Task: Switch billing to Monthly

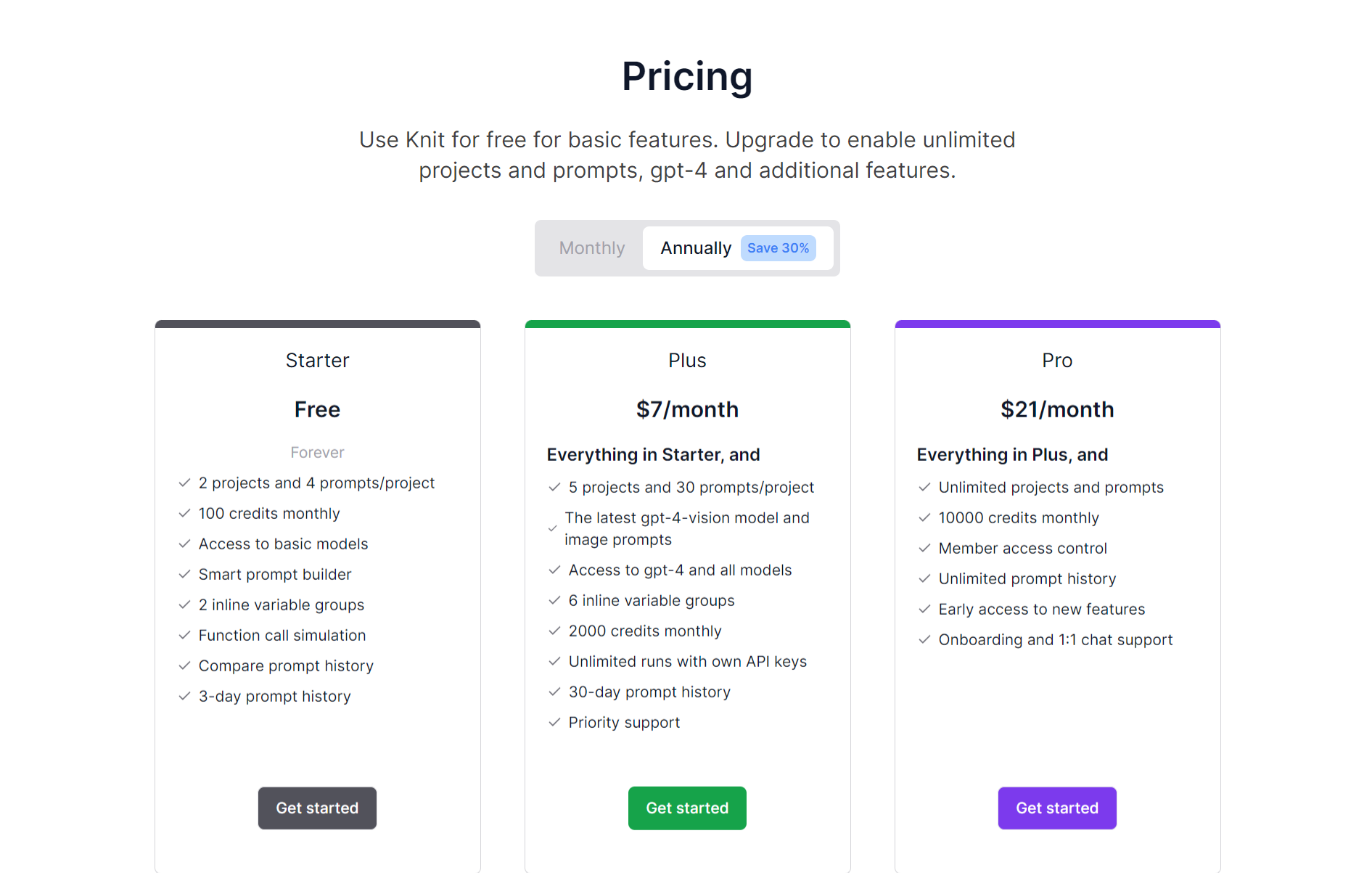Action: (x=591, y=248)
